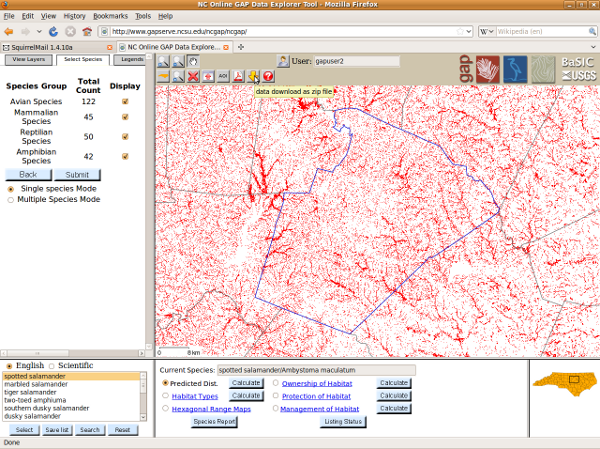600x449 pixels.
Task: Close the NC Online GAP Data Explorer tab
Action: pyautogui.click(x=226, y=47)
